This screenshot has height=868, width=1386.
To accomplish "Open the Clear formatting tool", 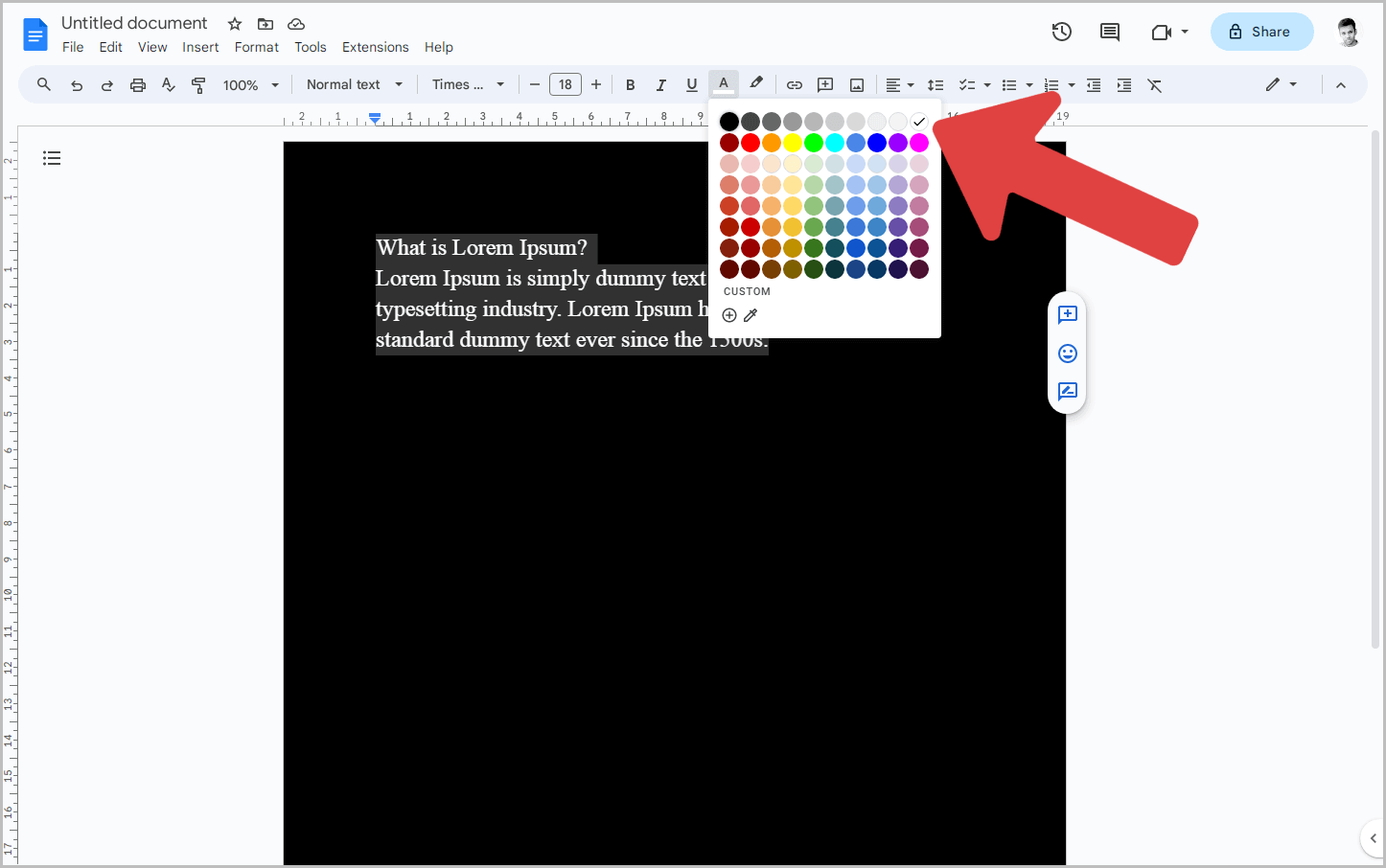I will click(1154, 85).
